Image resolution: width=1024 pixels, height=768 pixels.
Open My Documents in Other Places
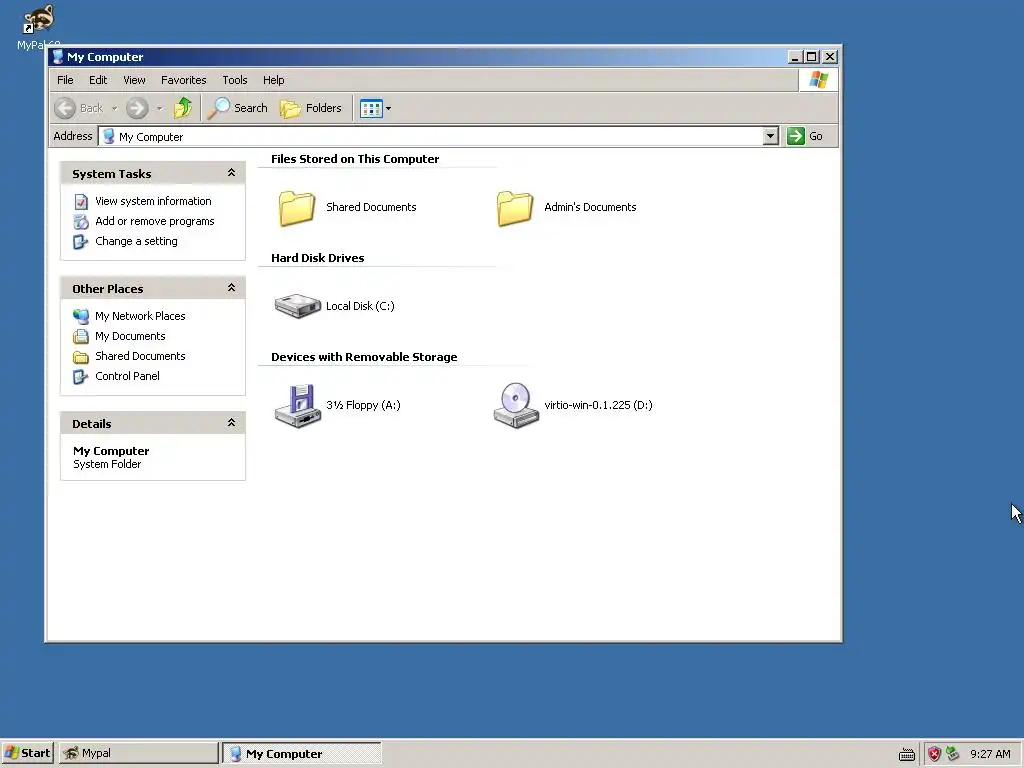coord(131,336)
